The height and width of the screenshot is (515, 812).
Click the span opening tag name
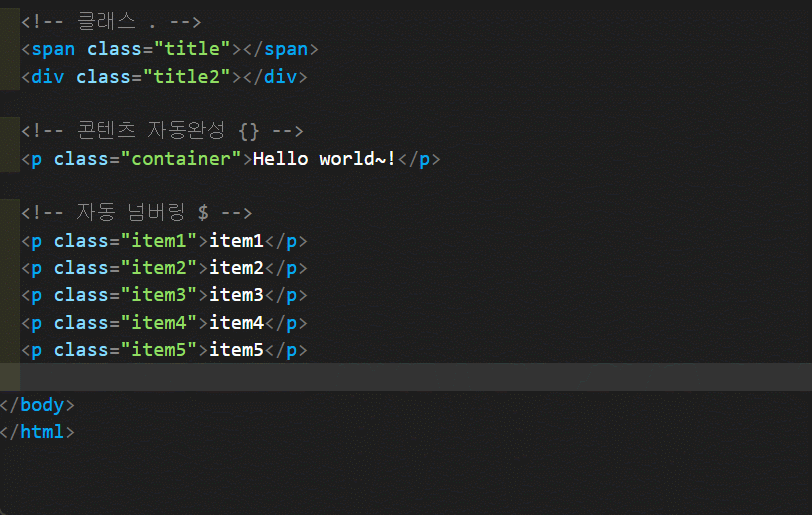click(53, 49)
